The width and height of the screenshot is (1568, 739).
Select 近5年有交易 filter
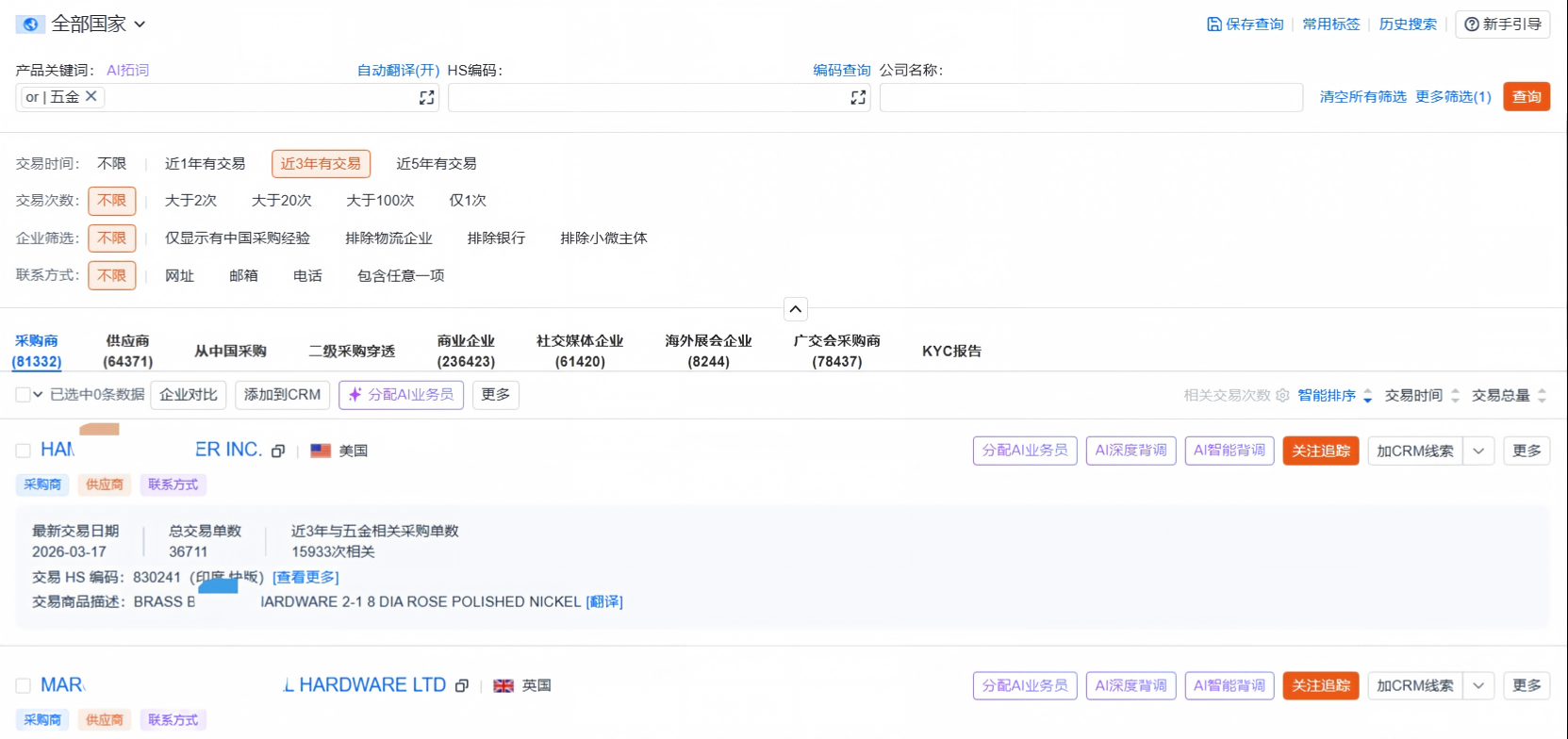pos(437,164)
